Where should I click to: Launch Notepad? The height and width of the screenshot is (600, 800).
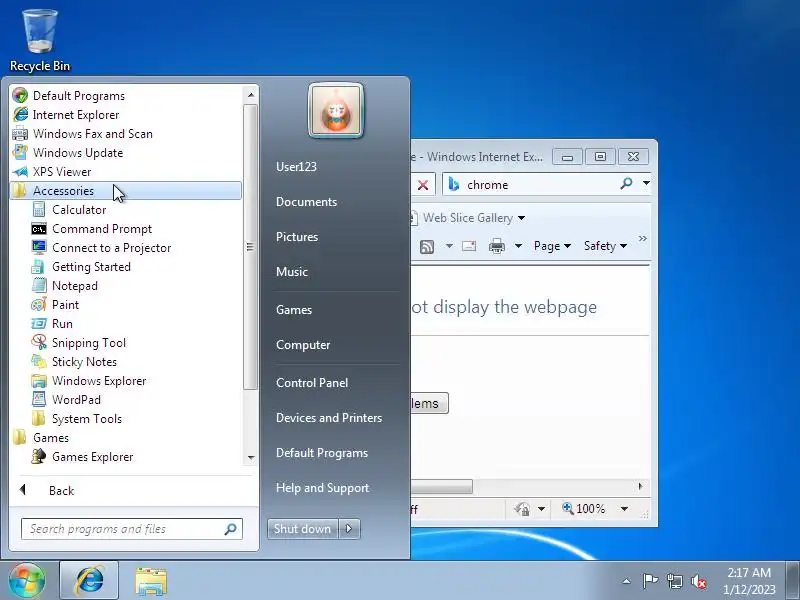65,286
